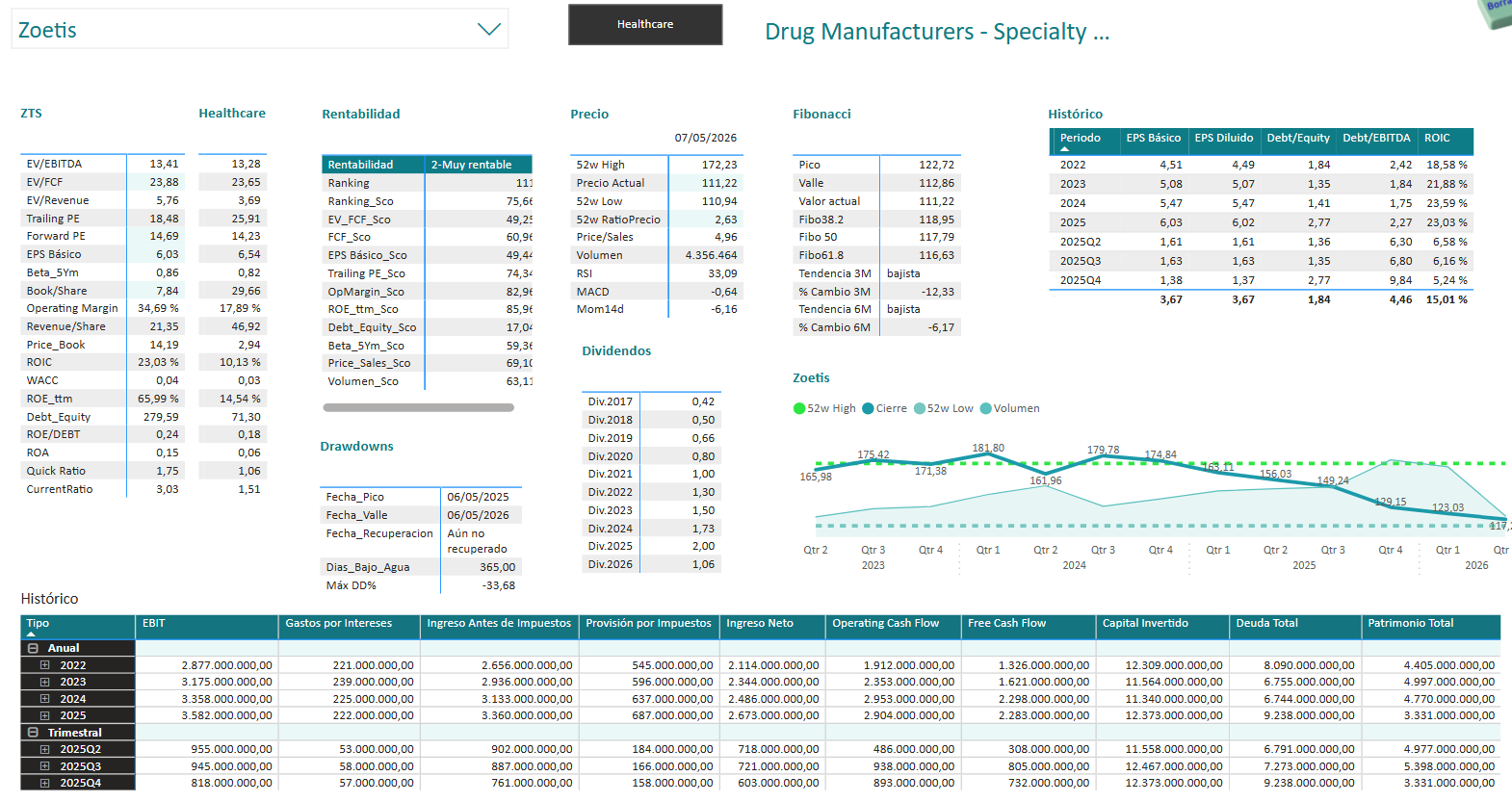Click the Máx DD% value -33,68
The width and height of the screenshot is (1512, 802).
(x=499, y=585)
